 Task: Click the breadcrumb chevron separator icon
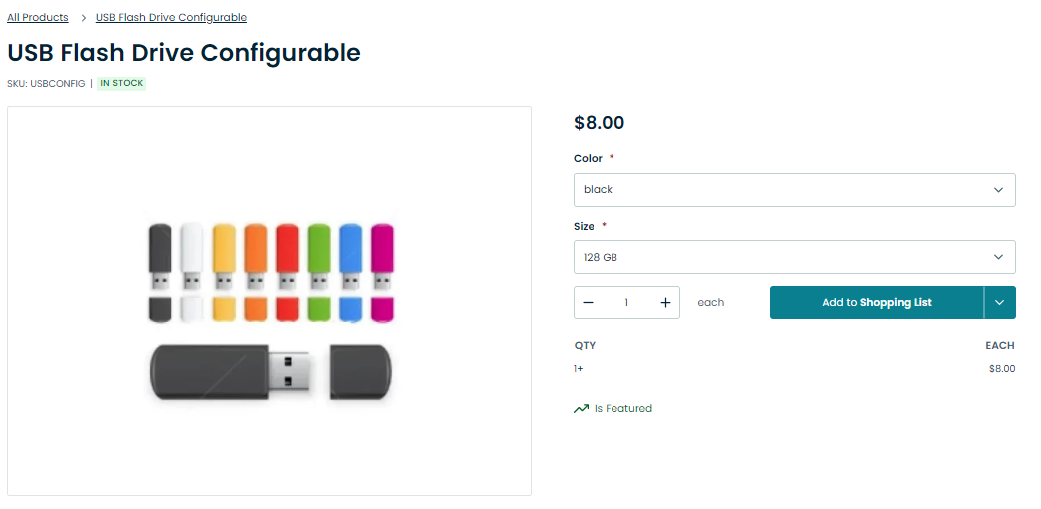coord(84,18)
